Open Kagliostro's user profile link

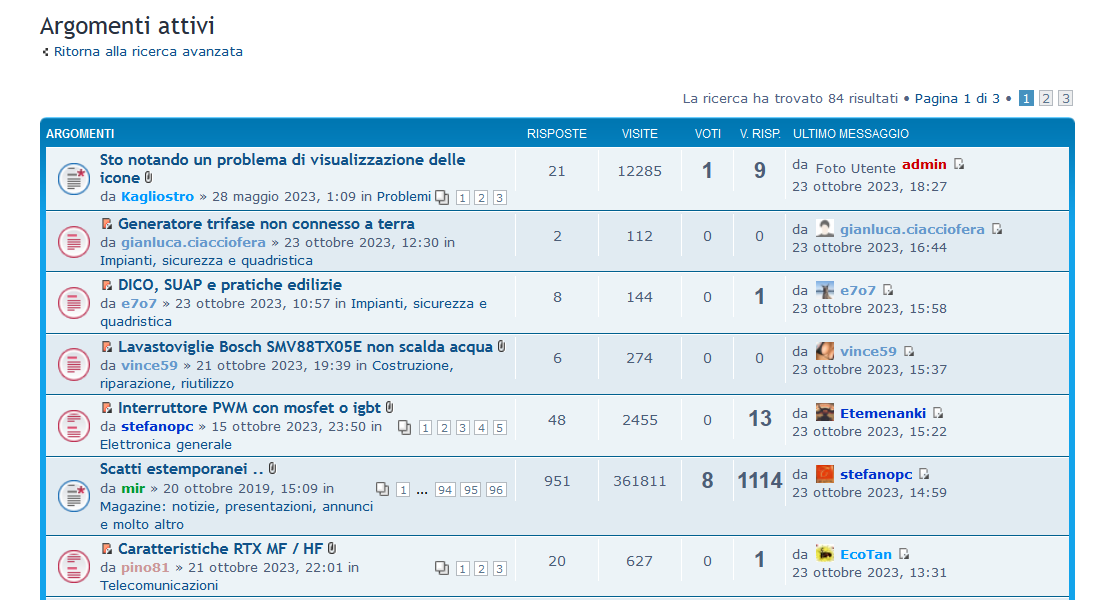[x=157, y=196]
